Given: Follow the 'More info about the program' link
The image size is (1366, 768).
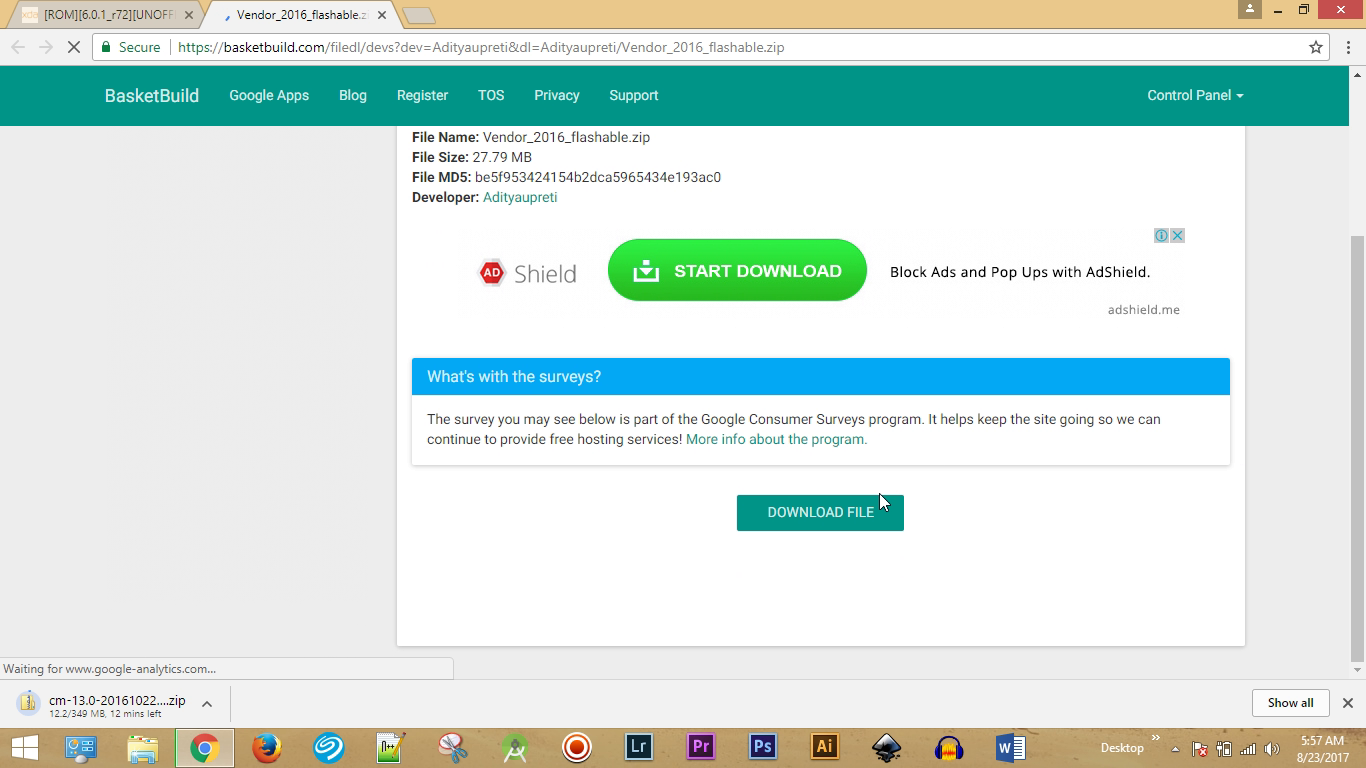Looking at the screenshot, I should [777, 439].
